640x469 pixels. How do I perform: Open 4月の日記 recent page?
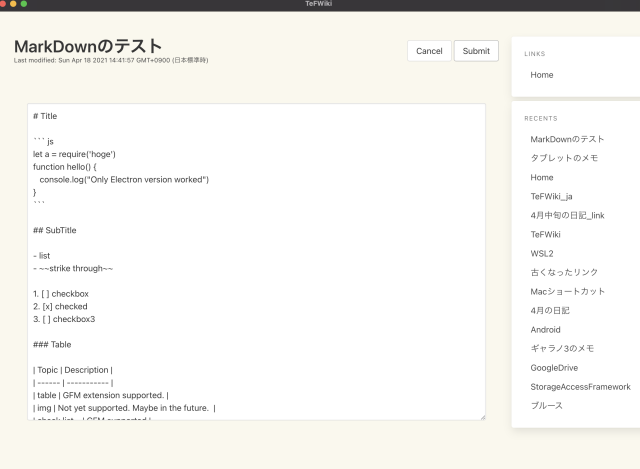click(x=550, y=311)
